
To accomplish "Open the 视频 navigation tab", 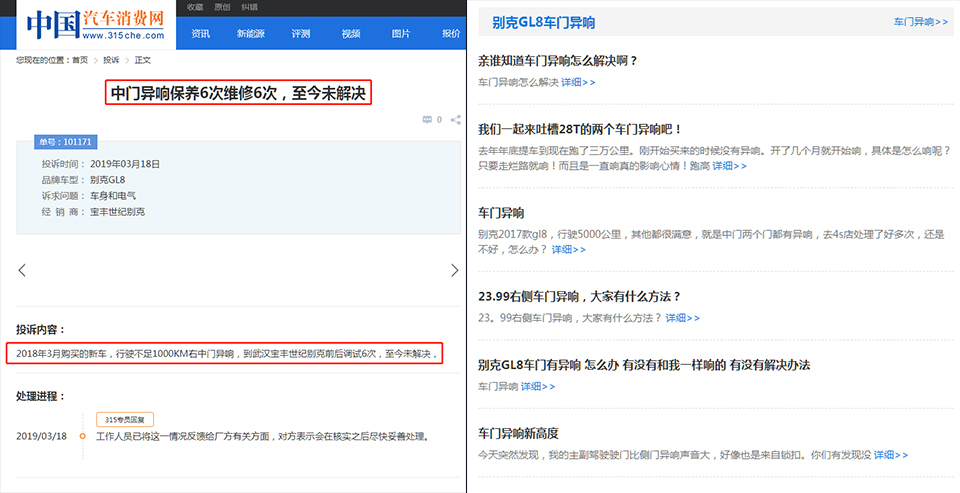I will click(351, 34).
